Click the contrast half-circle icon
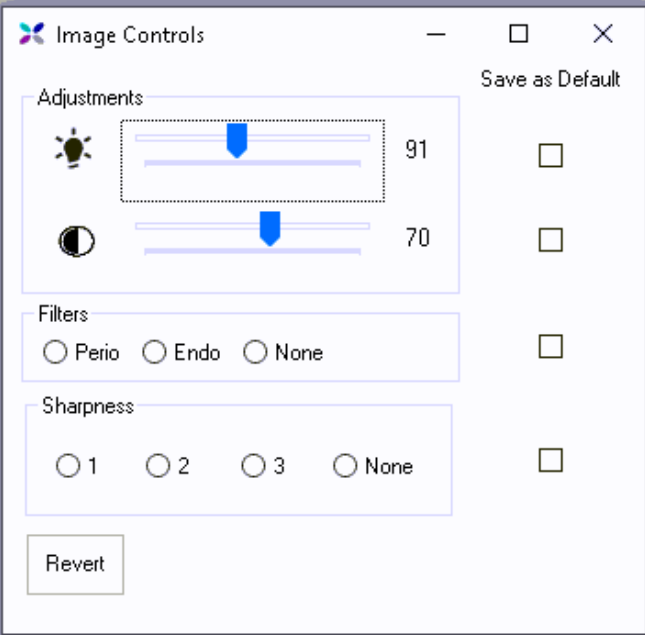The image size is (645, 635). (x=77, y=241)
